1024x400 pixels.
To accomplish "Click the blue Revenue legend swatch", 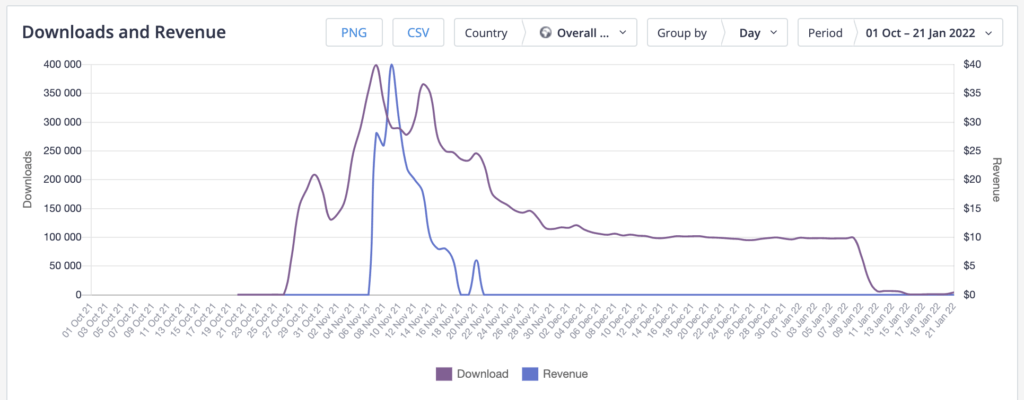I will coord(531,374).
